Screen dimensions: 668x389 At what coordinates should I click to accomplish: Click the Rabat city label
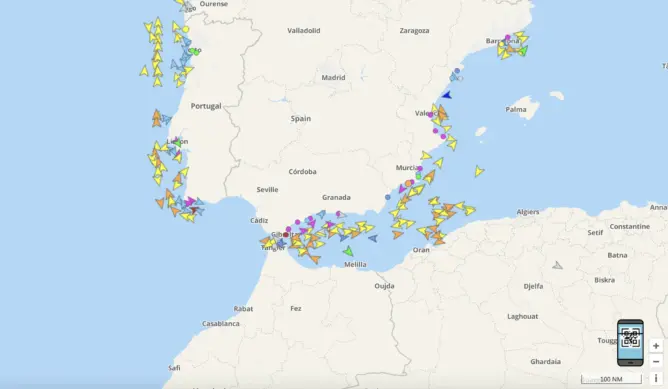(243, 309)
